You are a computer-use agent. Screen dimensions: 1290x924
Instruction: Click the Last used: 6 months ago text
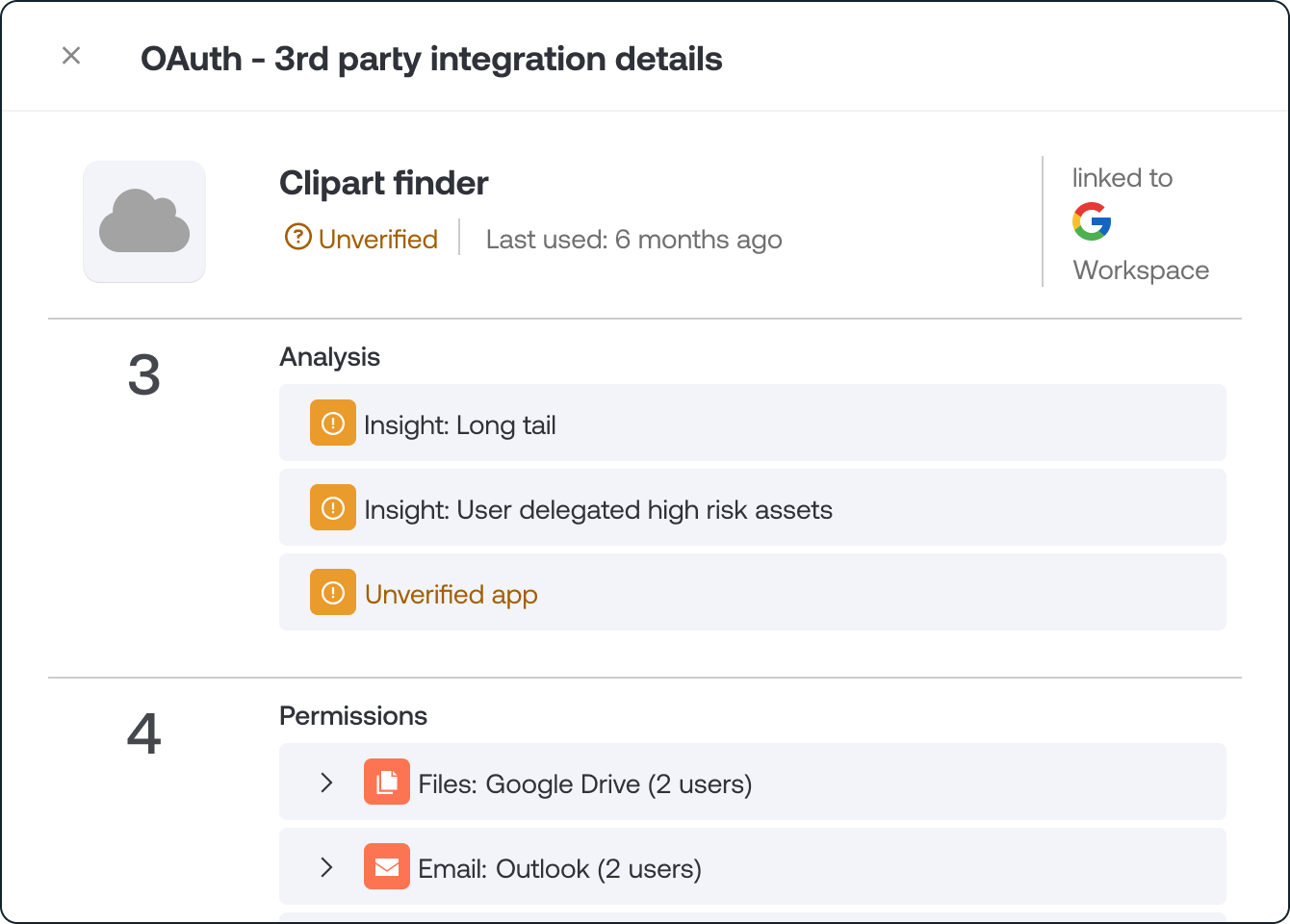633,240
